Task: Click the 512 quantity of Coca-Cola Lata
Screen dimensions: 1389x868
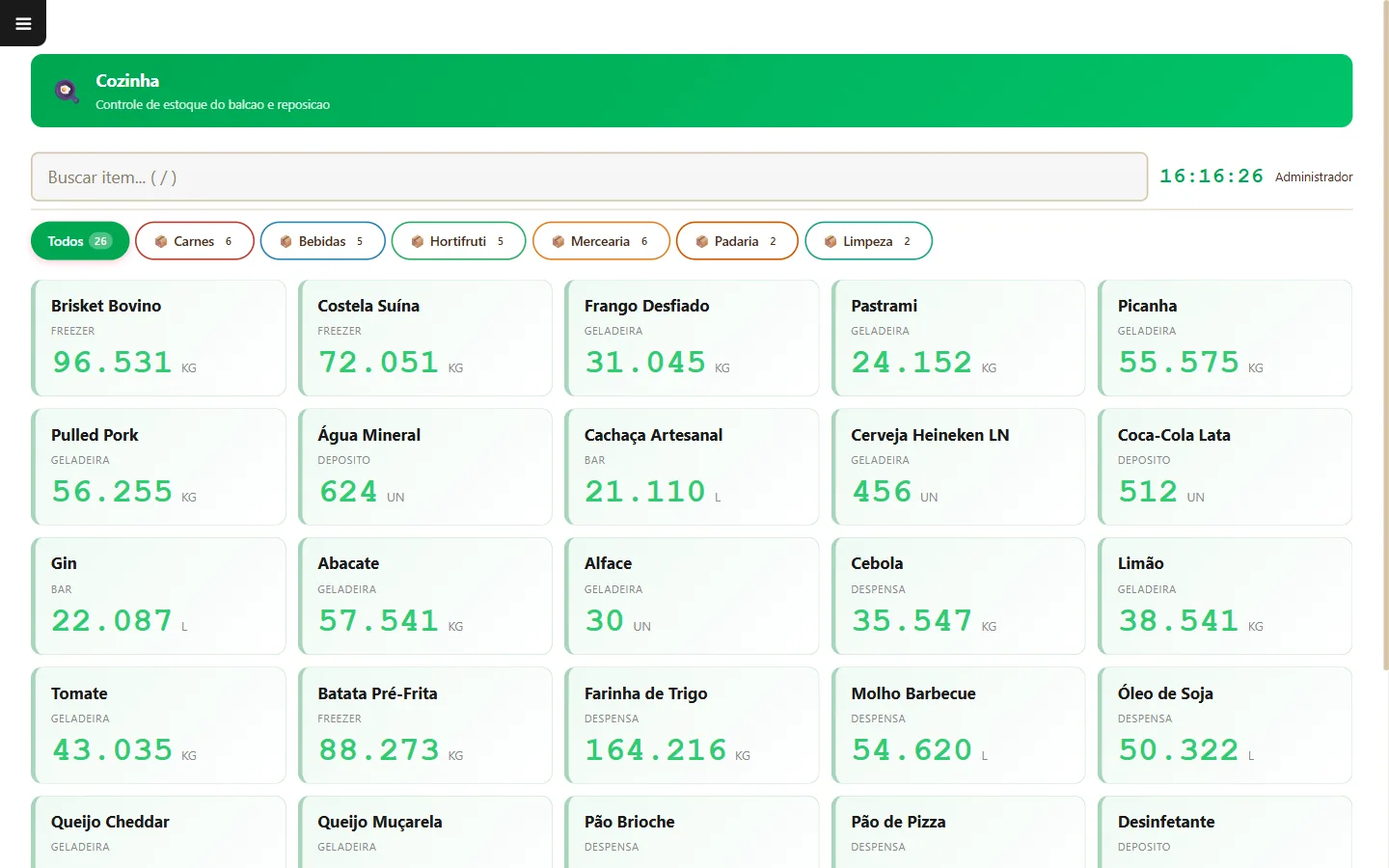Action: (1148, 492)
